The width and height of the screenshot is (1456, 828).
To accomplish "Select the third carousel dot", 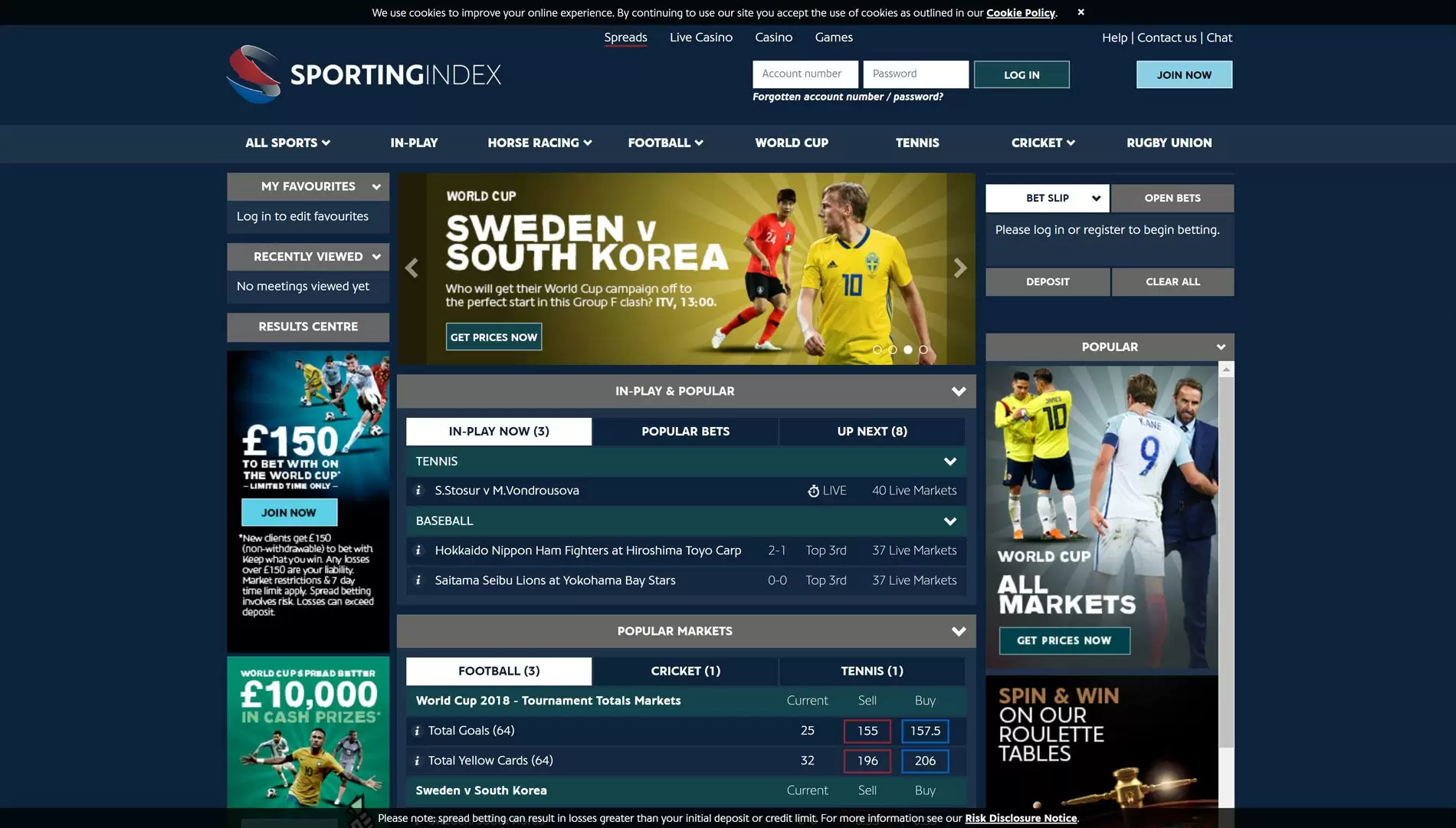I will click(x=908, y=350).
